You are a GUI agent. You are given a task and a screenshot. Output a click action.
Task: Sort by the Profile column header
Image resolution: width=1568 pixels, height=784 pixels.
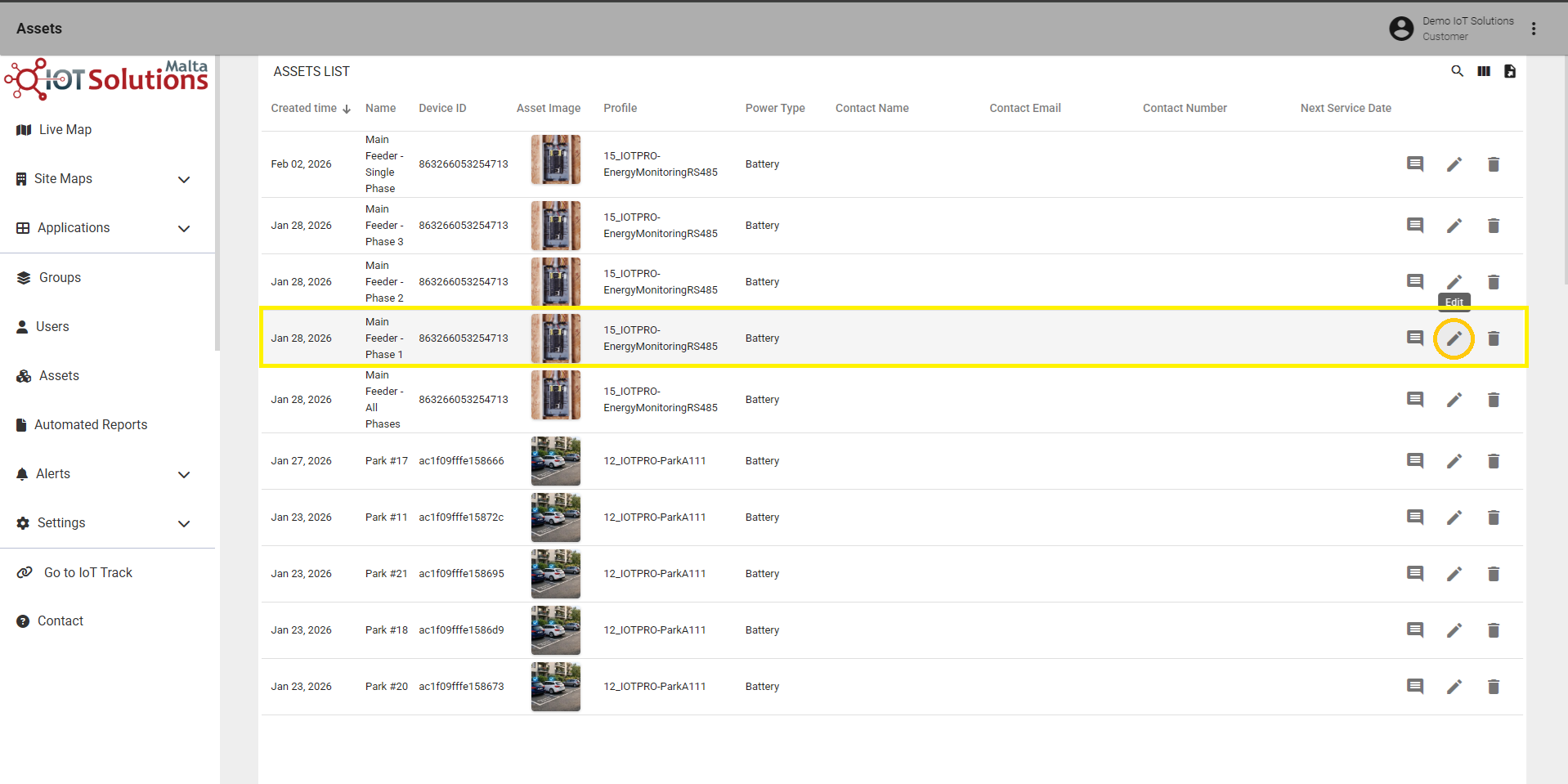click(x=620, y=108)
